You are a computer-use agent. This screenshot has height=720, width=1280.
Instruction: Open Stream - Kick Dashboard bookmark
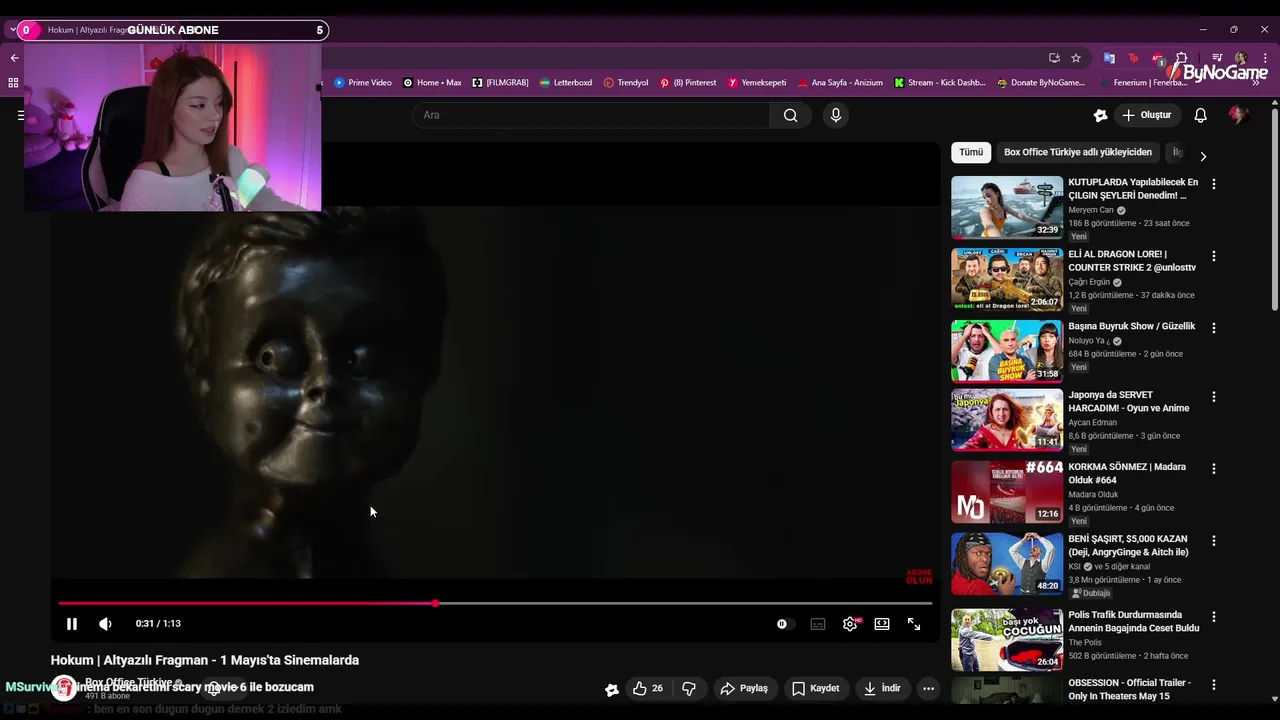point(940,83)
